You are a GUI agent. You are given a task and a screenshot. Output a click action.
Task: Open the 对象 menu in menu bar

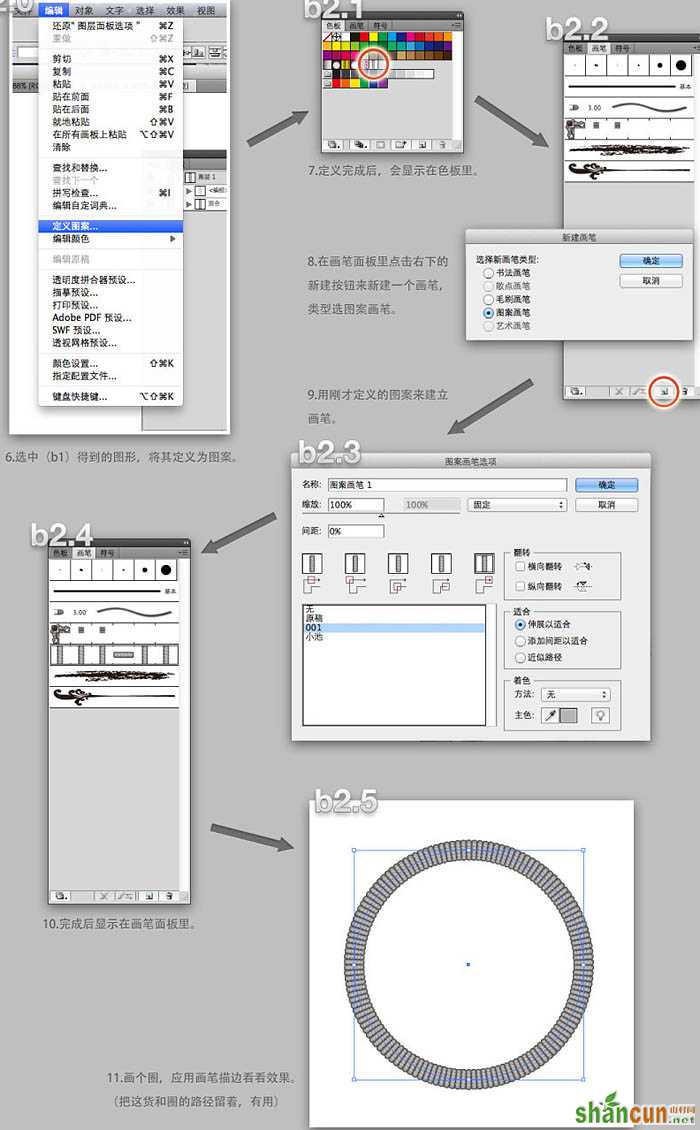84,11
